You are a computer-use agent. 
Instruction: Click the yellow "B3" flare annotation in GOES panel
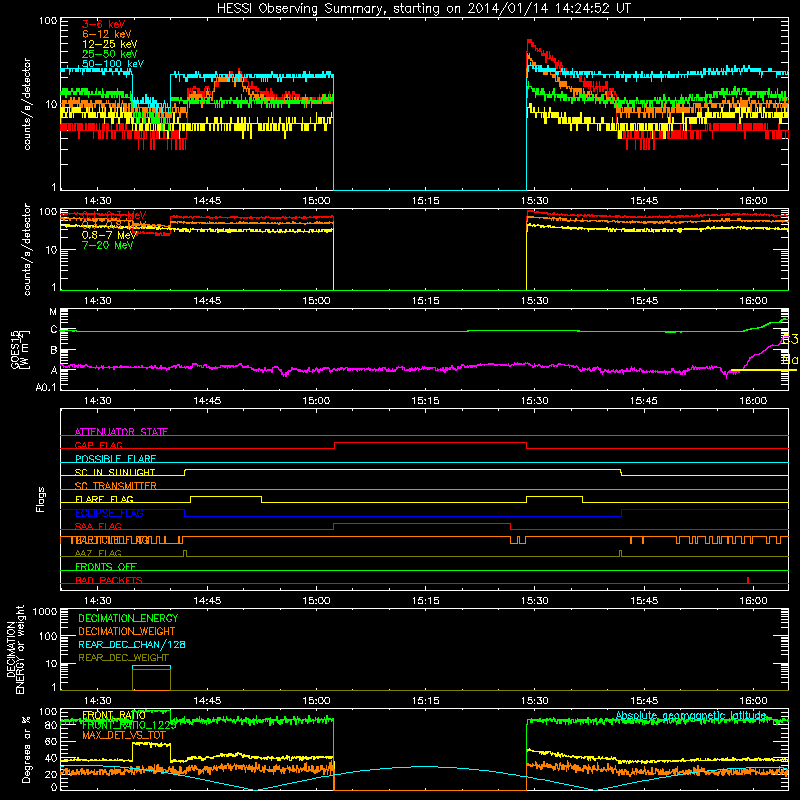pyautogui.click(x=790, y=340)
